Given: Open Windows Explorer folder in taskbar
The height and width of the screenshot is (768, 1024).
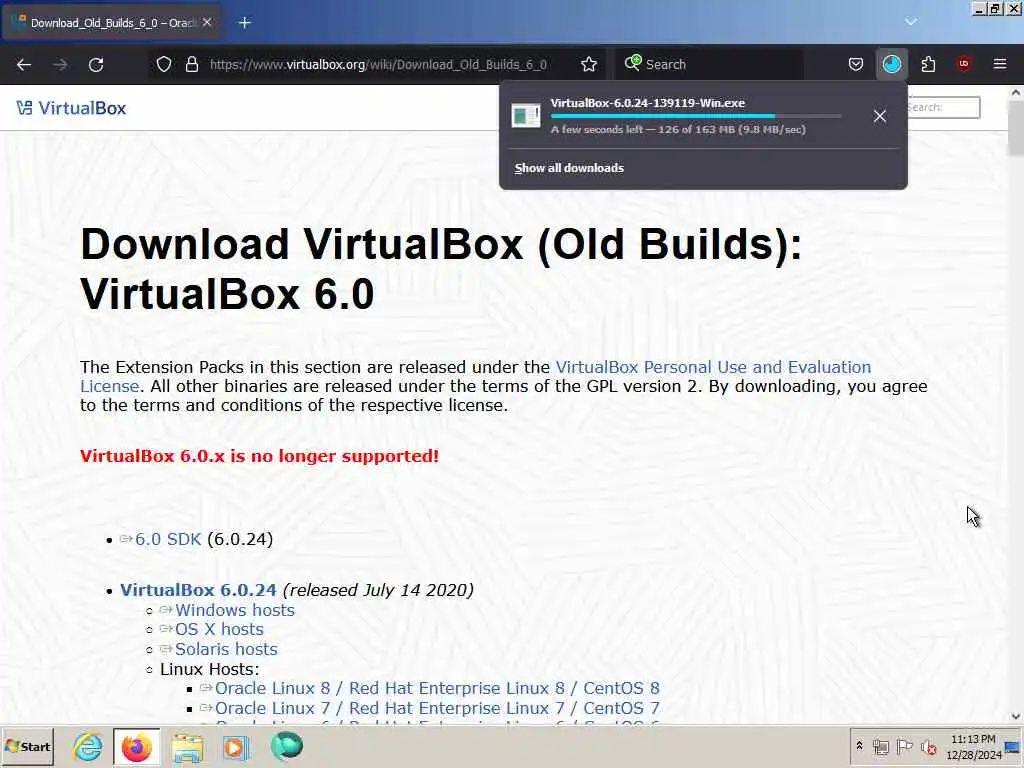Looking at the screenshot, I should point(187,746).
